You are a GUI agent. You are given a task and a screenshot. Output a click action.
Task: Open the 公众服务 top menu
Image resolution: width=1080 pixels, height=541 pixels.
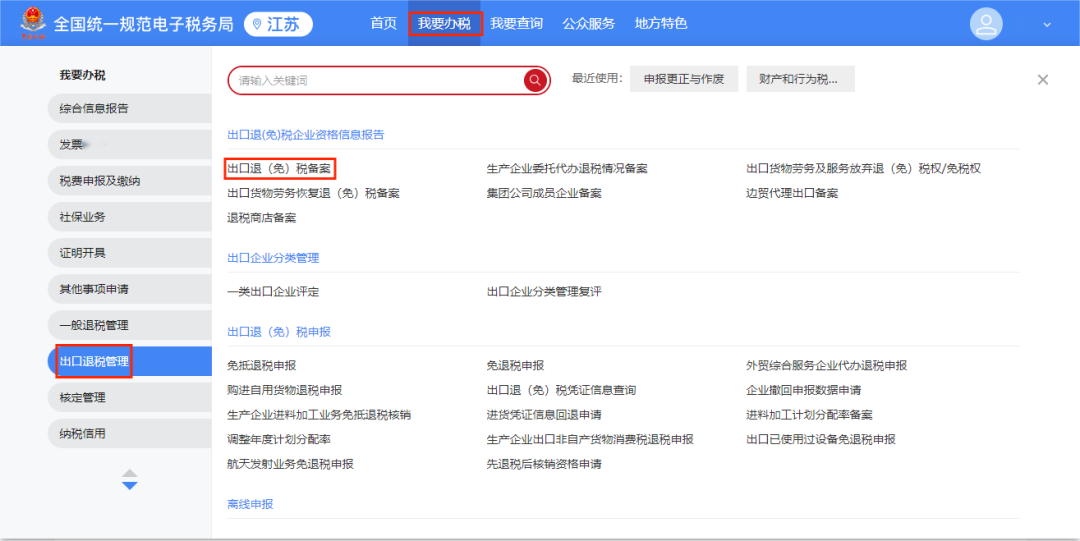pos(588,23)
